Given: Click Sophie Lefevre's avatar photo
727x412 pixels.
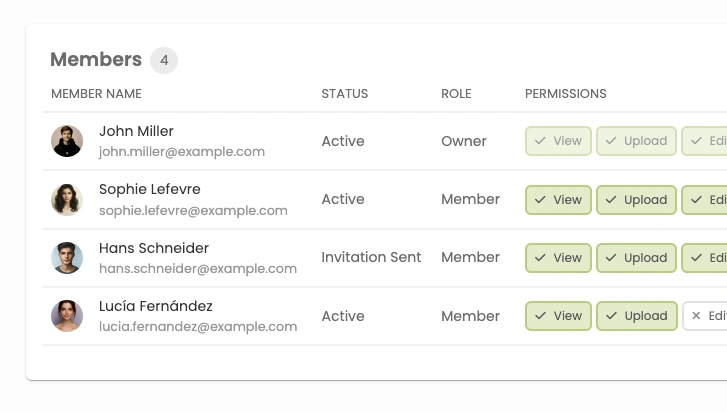Looking at the screenshot, I should (67, 200).
